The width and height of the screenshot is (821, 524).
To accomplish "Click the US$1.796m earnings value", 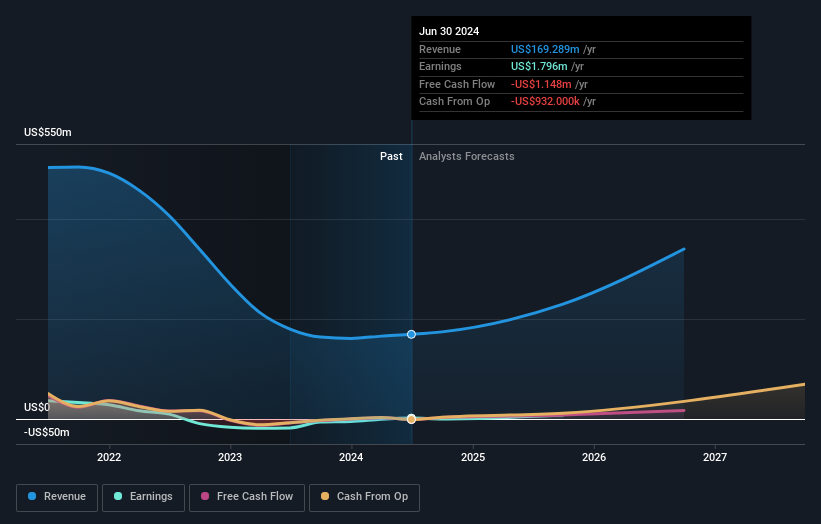I will [x=539, y=66].
